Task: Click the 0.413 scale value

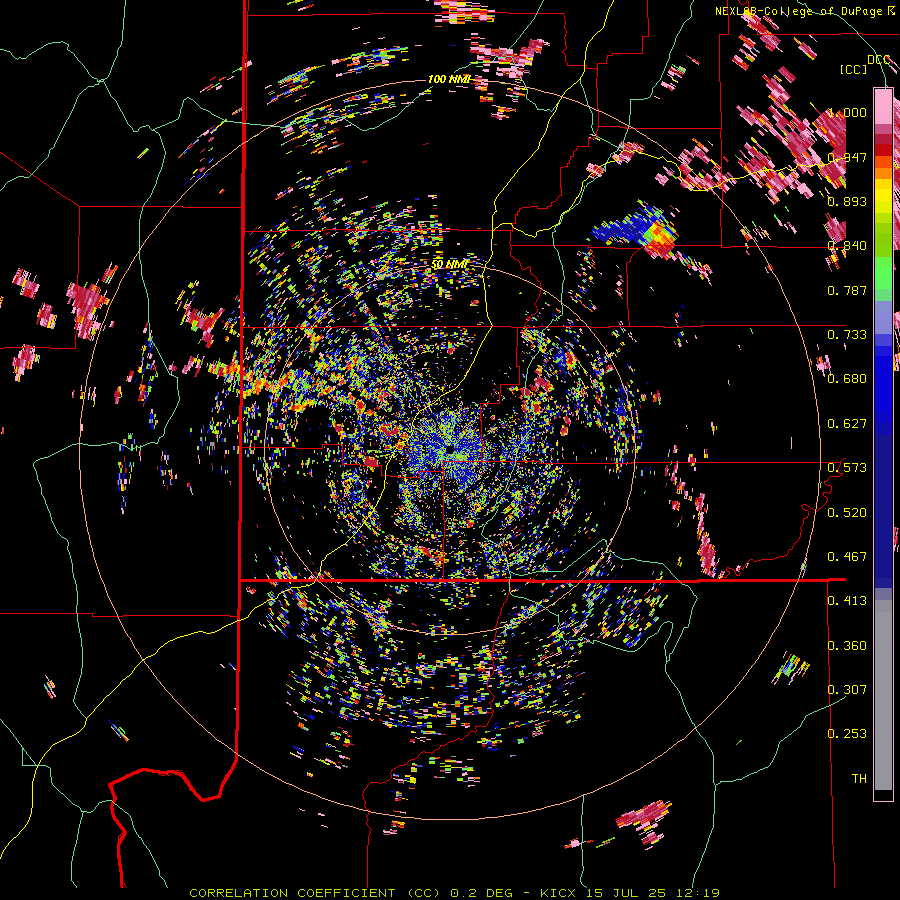Action: point(847,601)
